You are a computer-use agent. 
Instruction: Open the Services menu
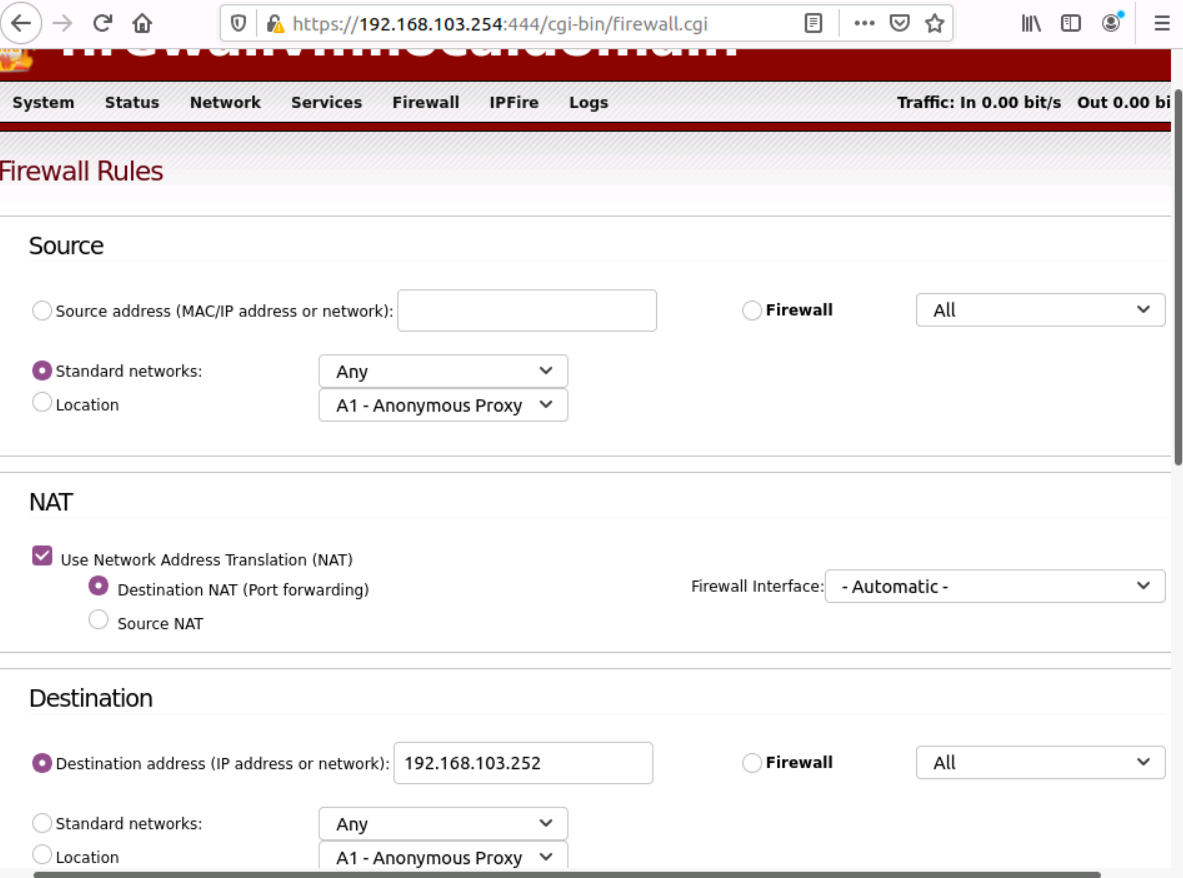pos(326,102)
